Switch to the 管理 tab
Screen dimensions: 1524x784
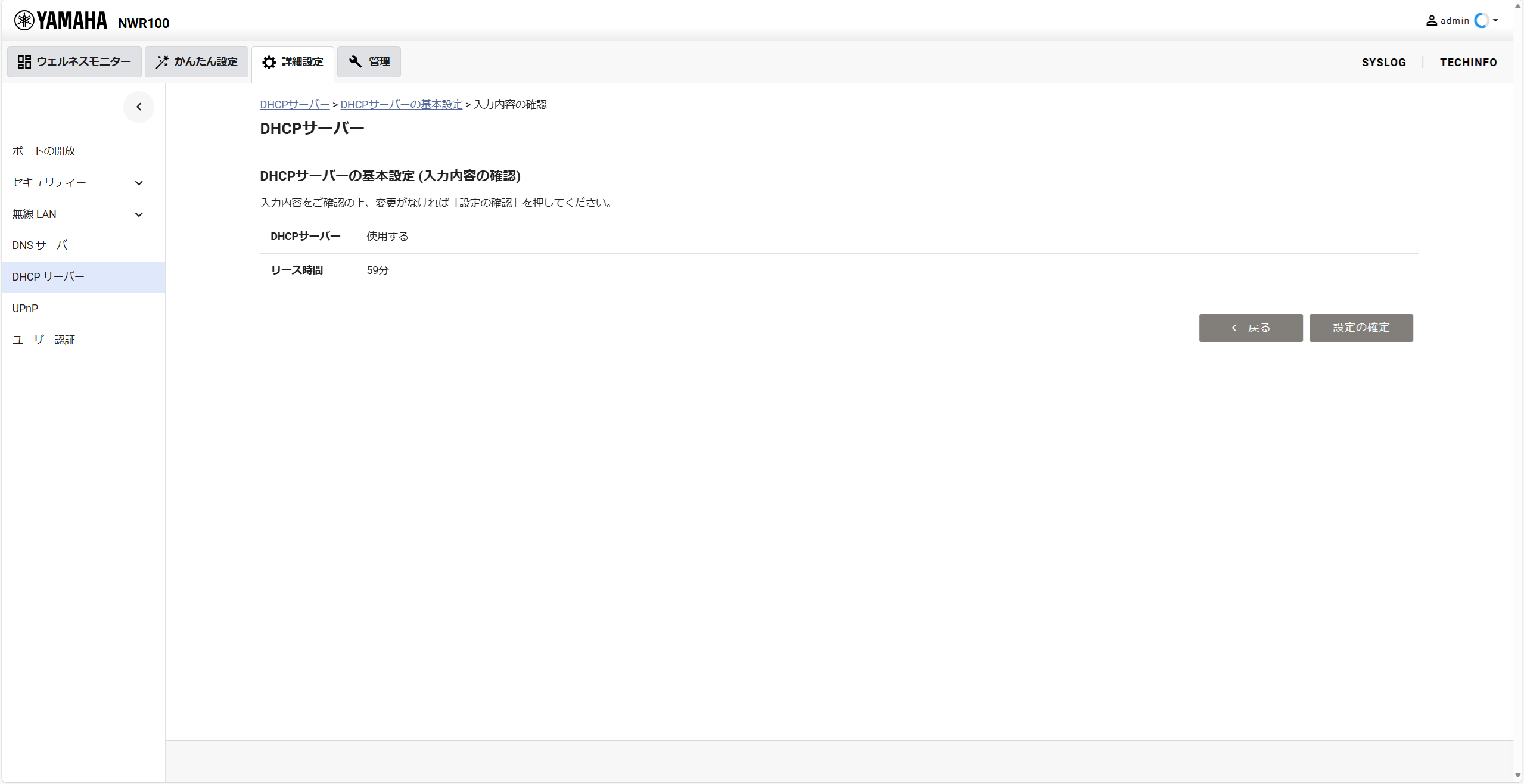[x=369, y=62]
